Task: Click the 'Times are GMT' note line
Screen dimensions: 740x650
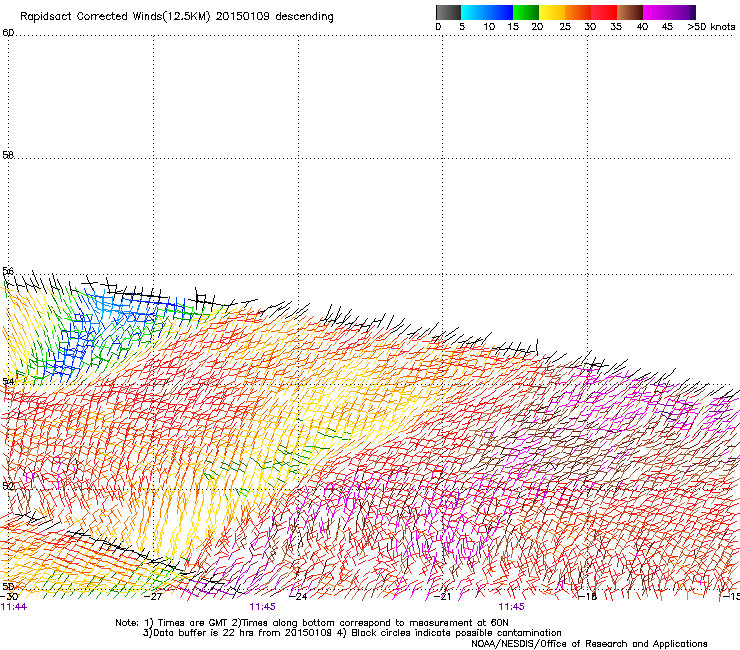Action: coord(312,623)
